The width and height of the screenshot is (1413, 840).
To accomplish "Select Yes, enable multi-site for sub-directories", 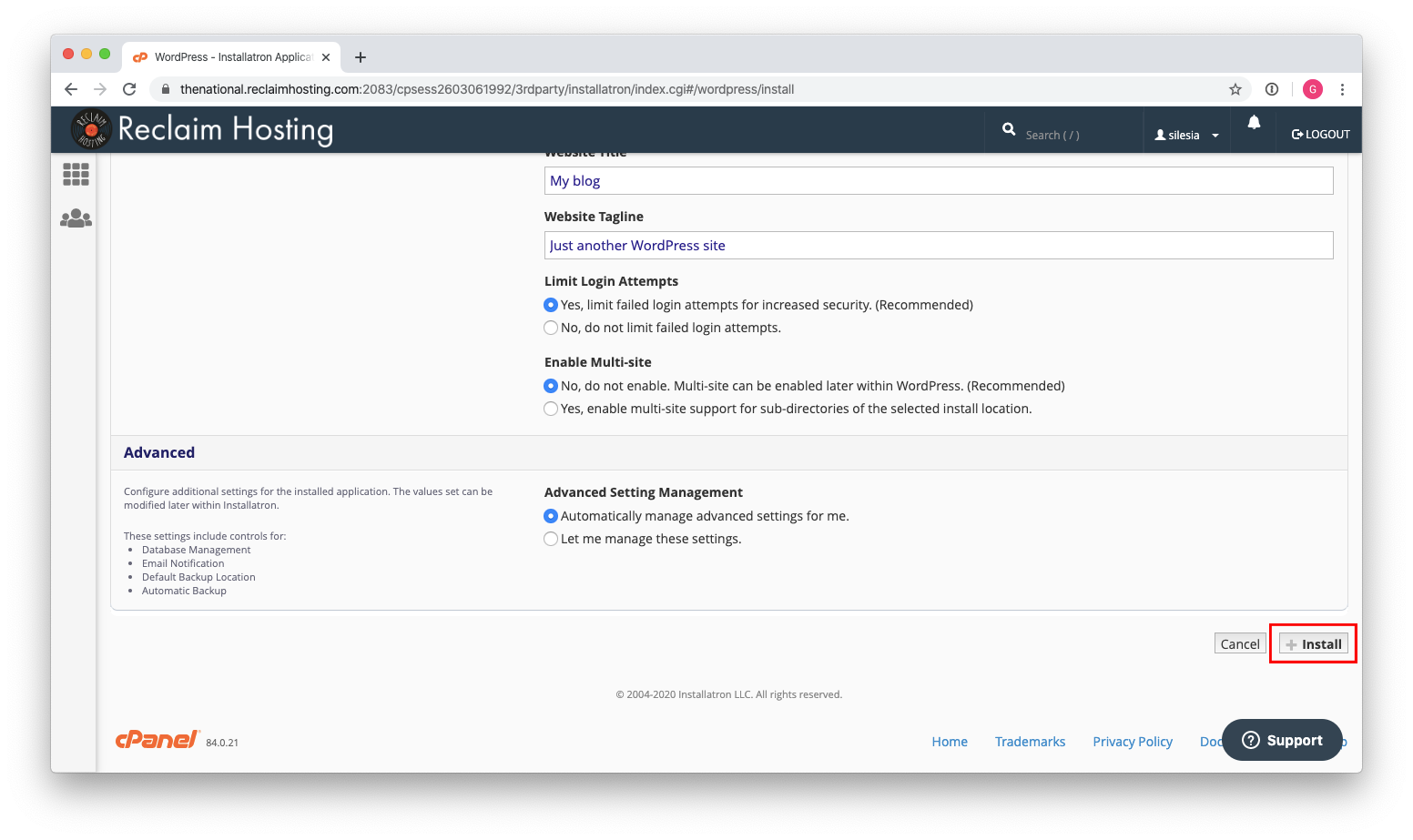I will click(x=551, y=409).
